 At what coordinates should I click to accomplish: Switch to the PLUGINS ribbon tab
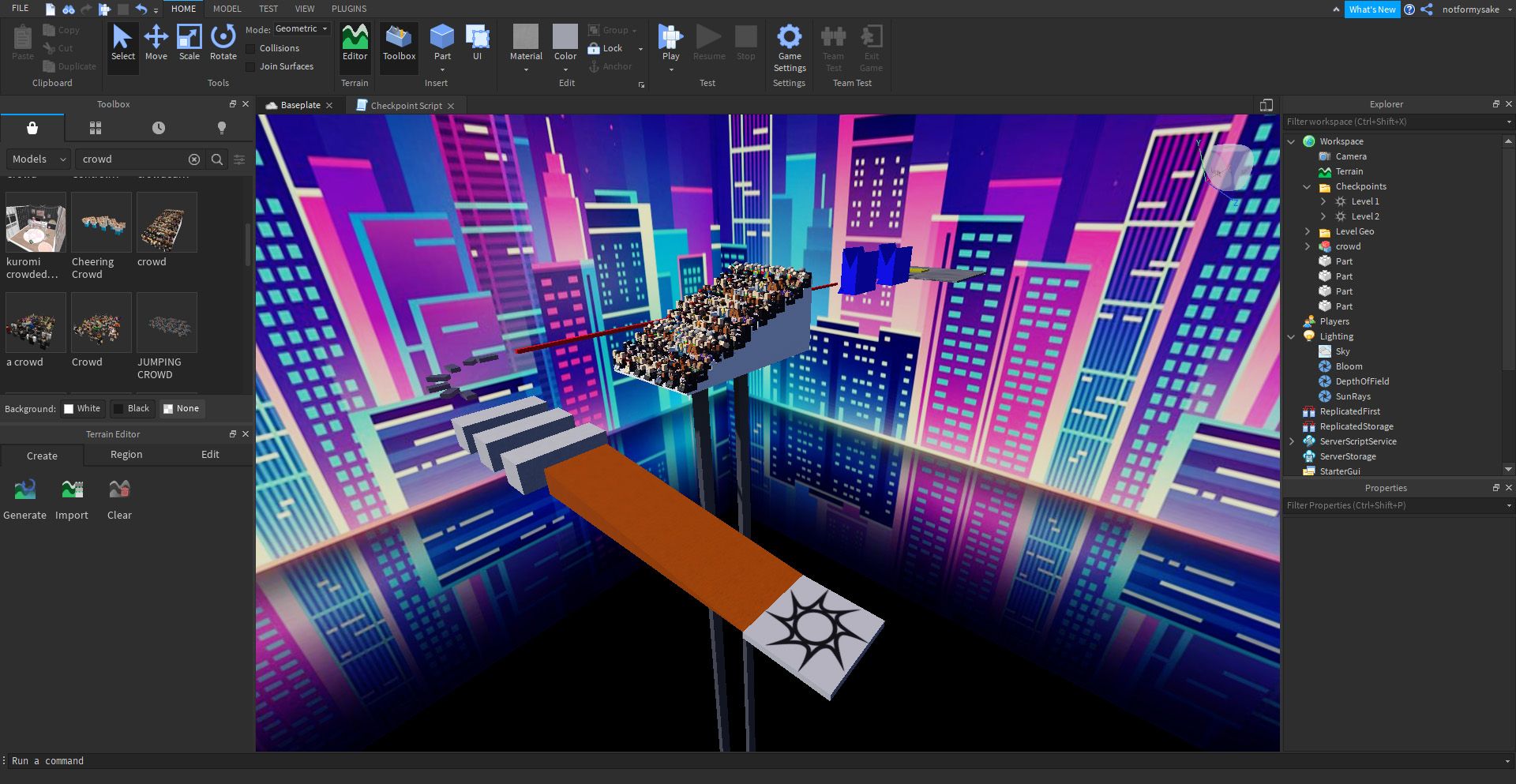point(349,9)
